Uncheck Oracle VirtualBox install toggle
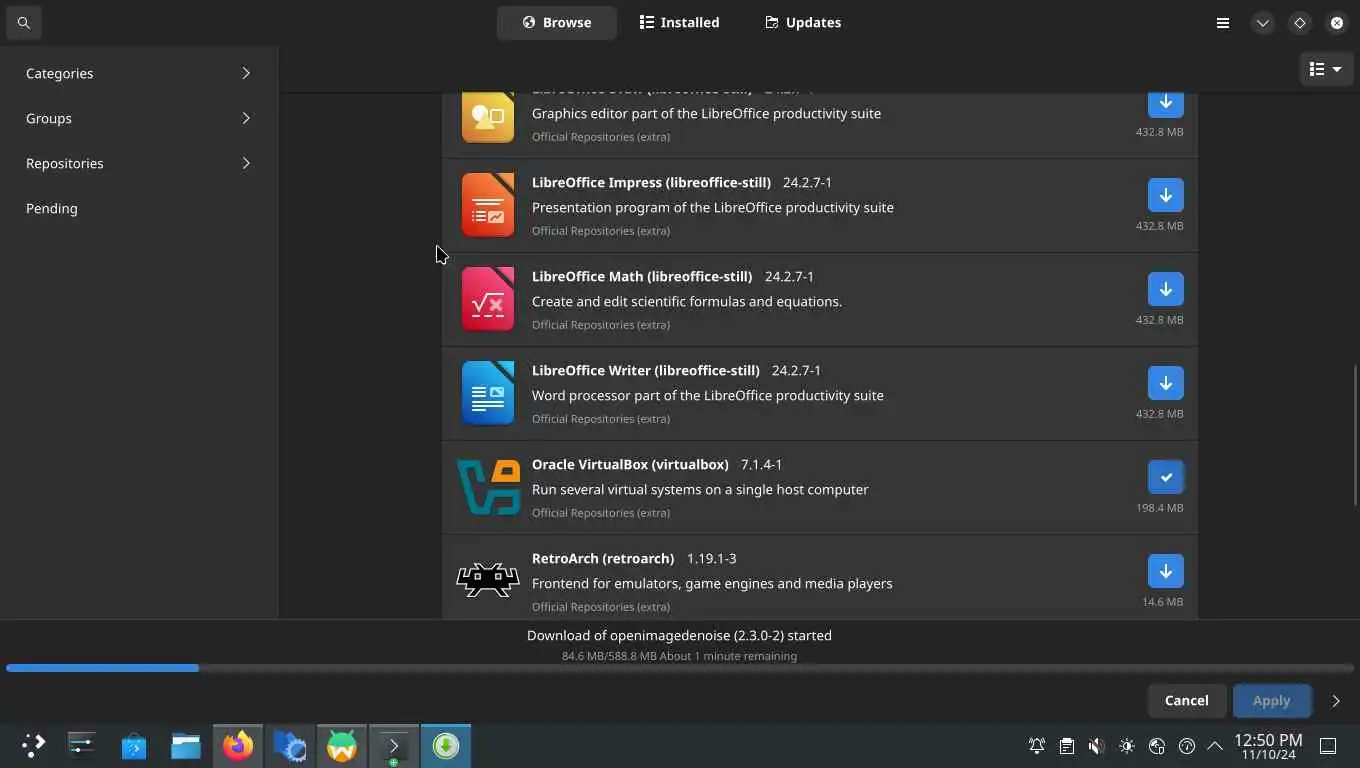This screenshot has width=1360, height=768. (1166, 477)
